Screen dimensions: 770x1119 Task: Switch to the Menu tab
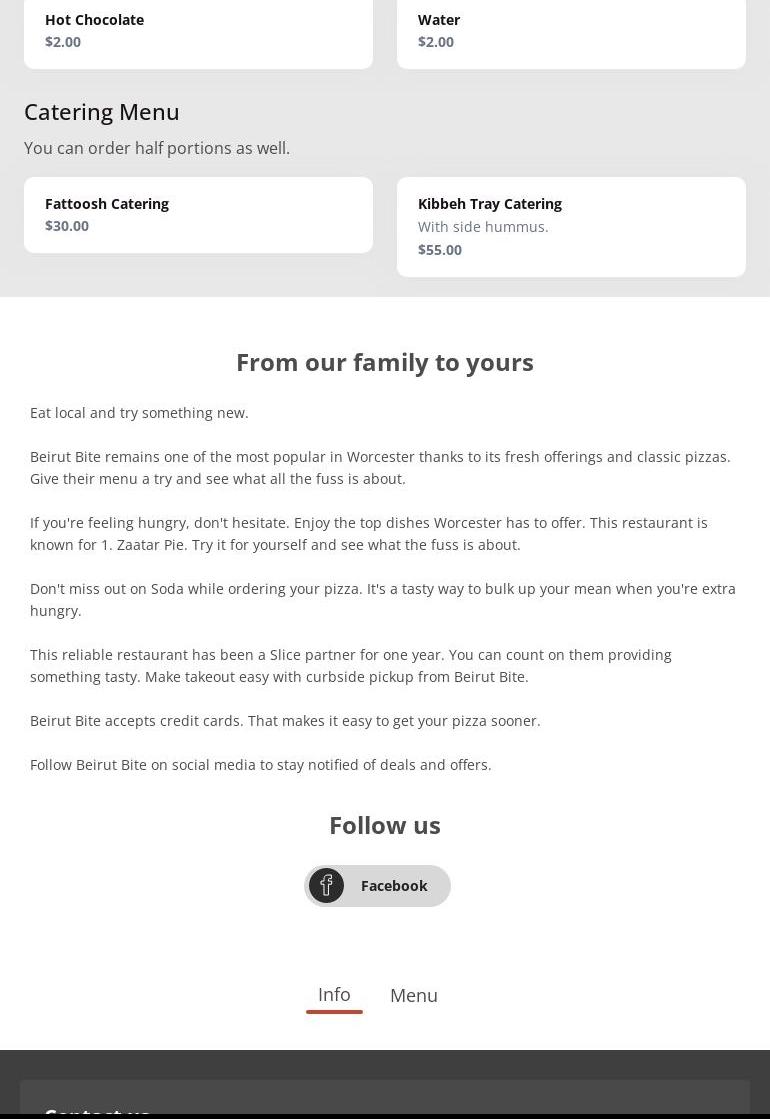(x=414, y=995)
